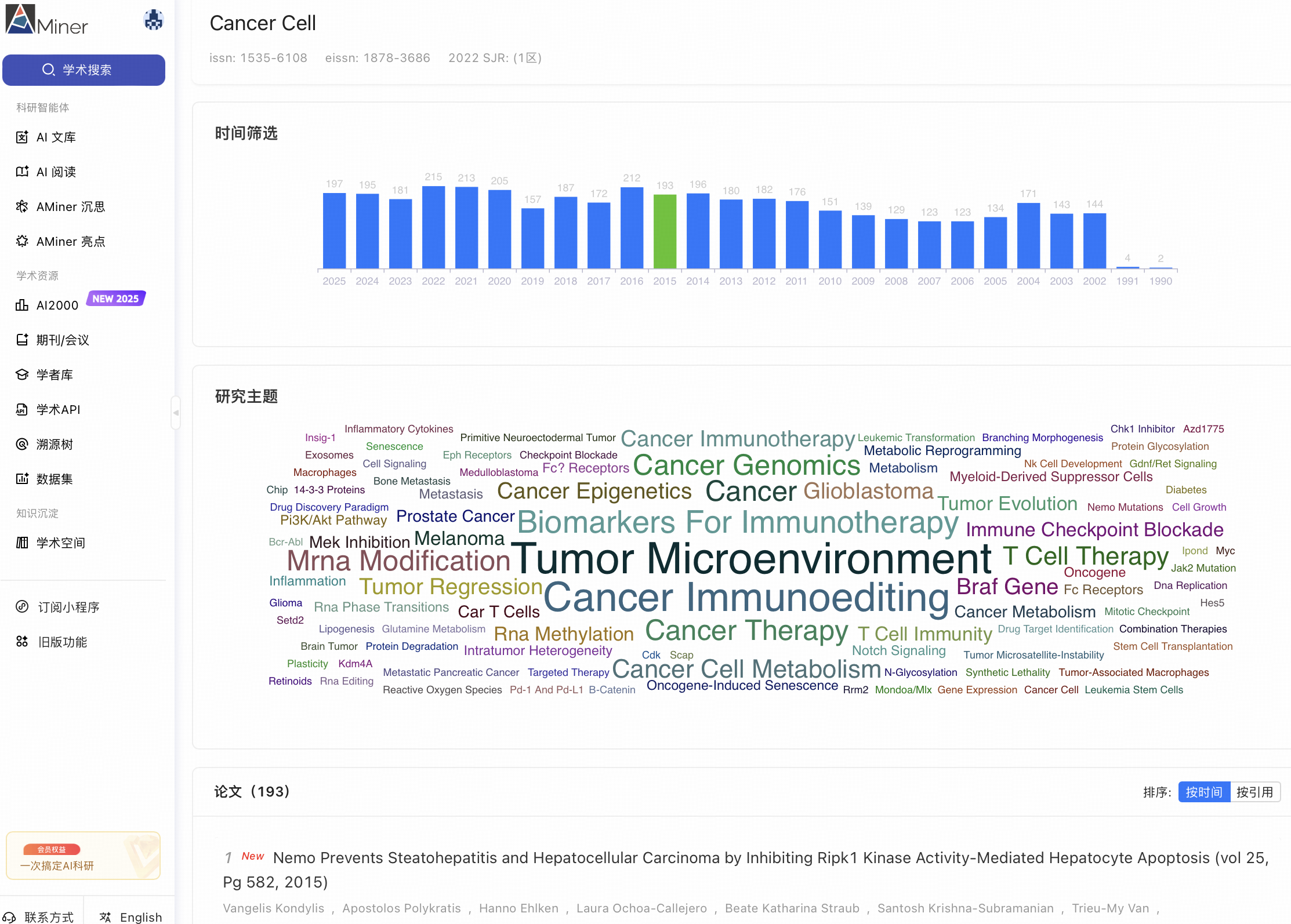The height and width of the screenshot is (924, 1291).
Task: Click user avatar icon at top
Action: [x=153, y=20]
